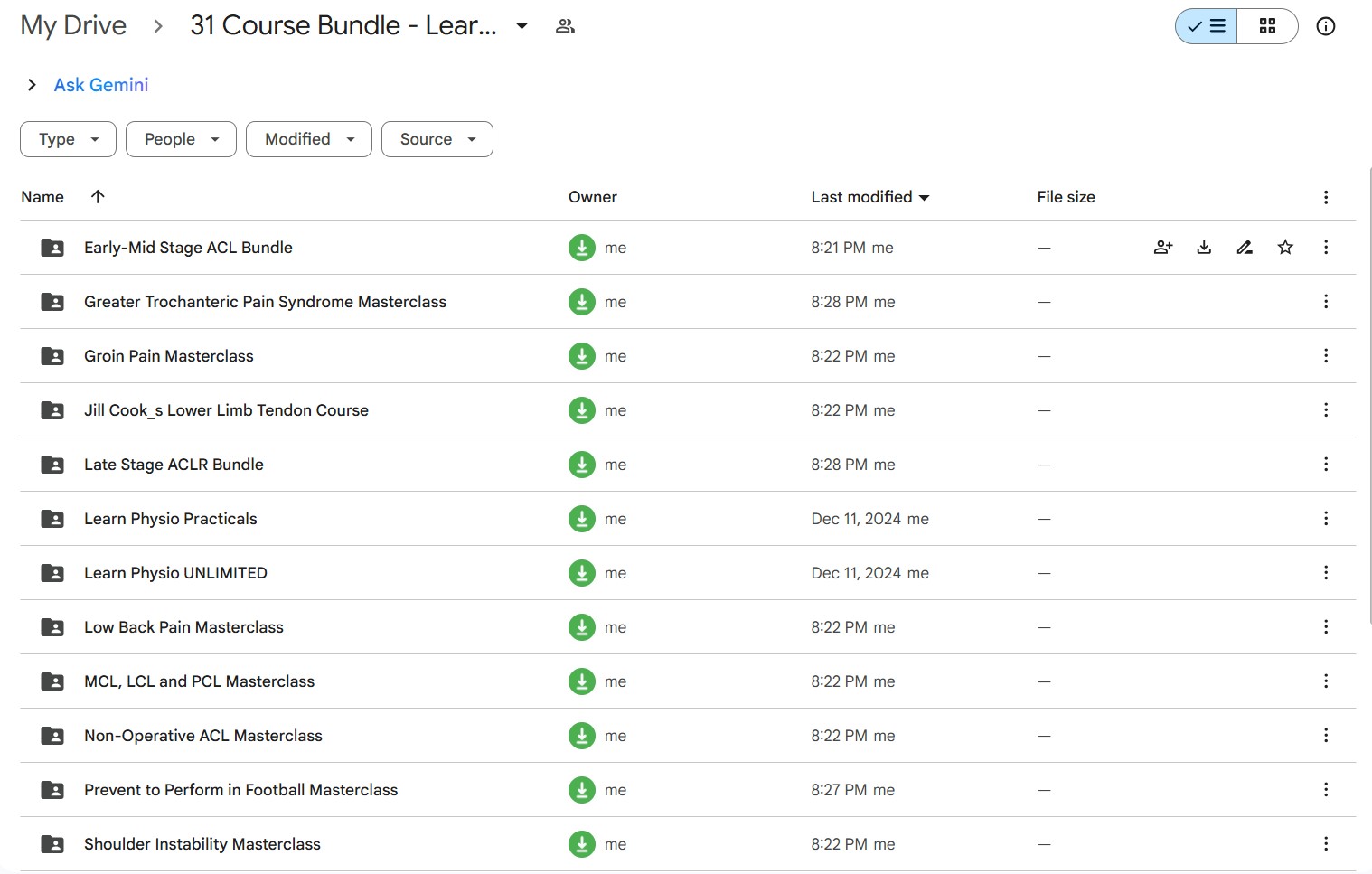Screen dimensions: 1372x874
Task: Click the rename pencil icon on Early-Mid Stage ACL Bundle
Action: (1245, 248)
